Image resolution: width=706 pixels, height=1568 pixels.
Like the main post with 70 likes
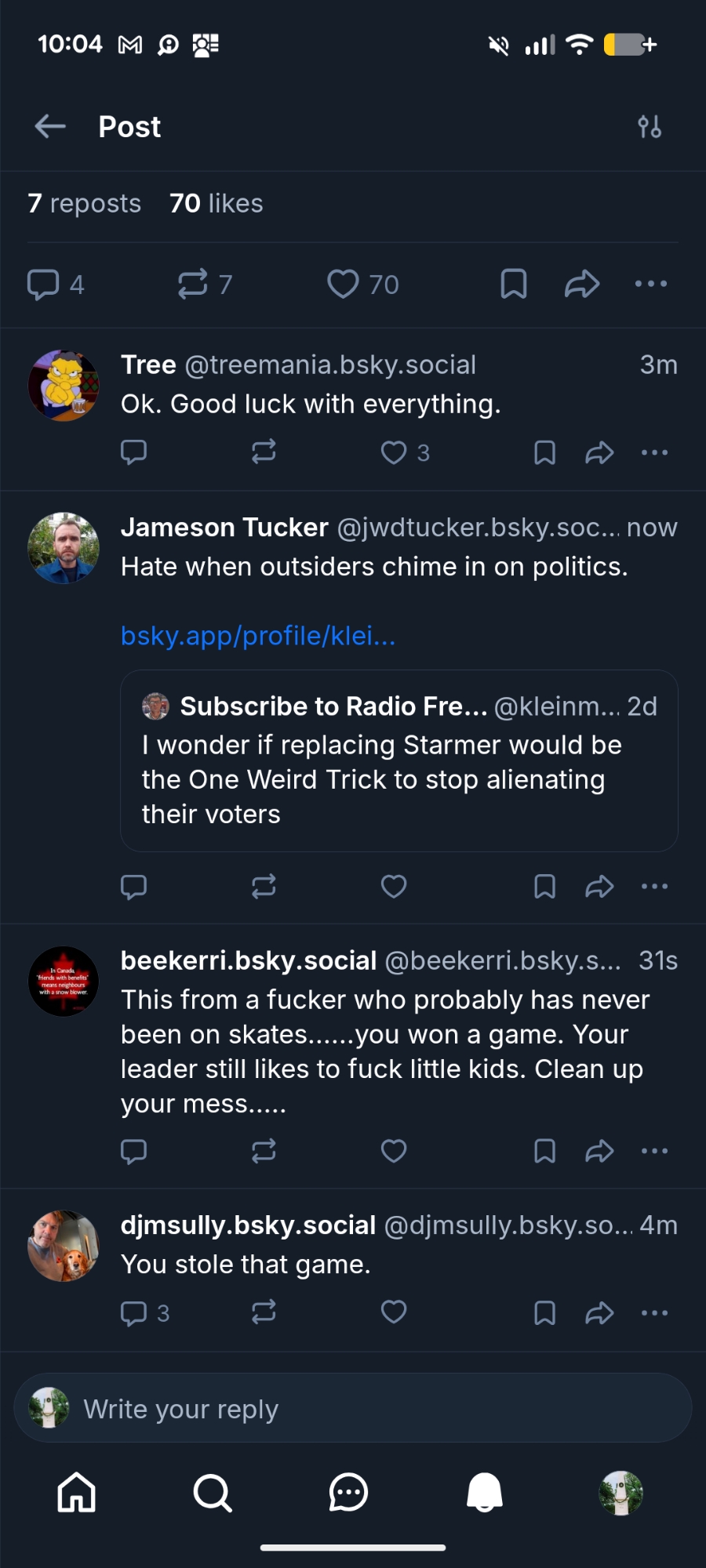click(x=344, y=285)
